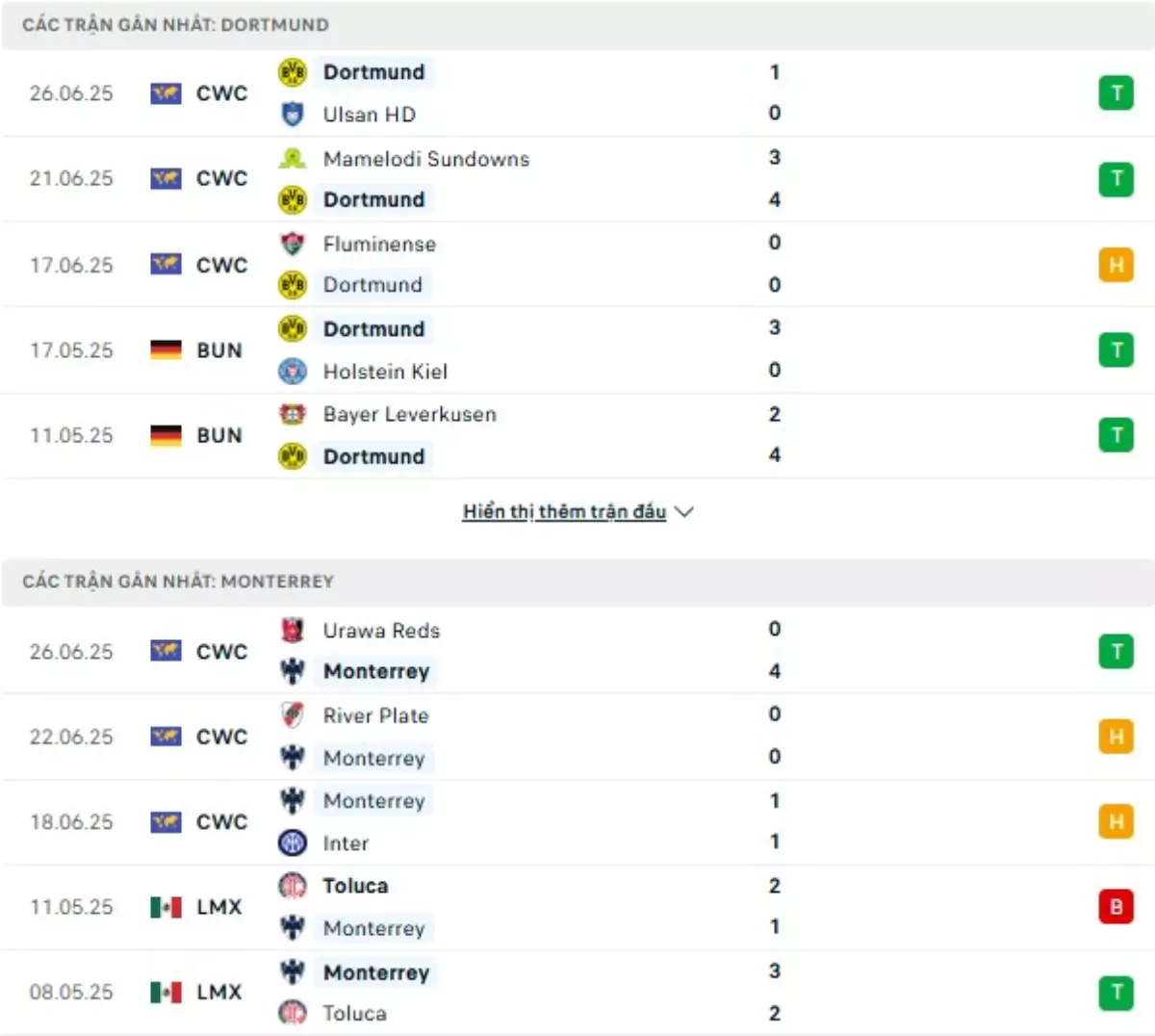Click the 'Các trận gần nhất: Monterrey' header
Image resolution: width=1155 pixels, height=1036 pixels.
pos(178,582)
